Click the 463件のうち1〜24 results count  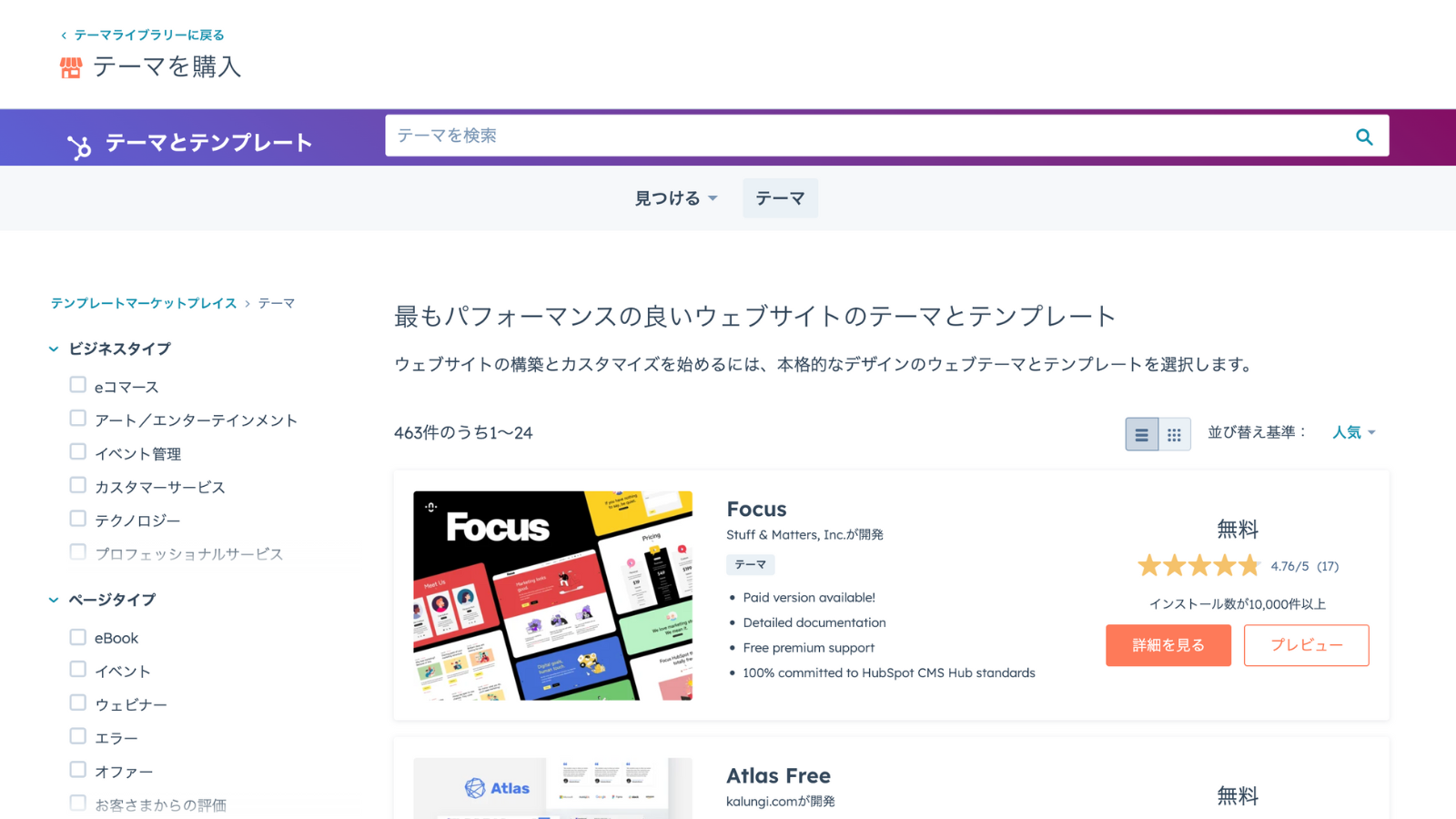point(463,433)
